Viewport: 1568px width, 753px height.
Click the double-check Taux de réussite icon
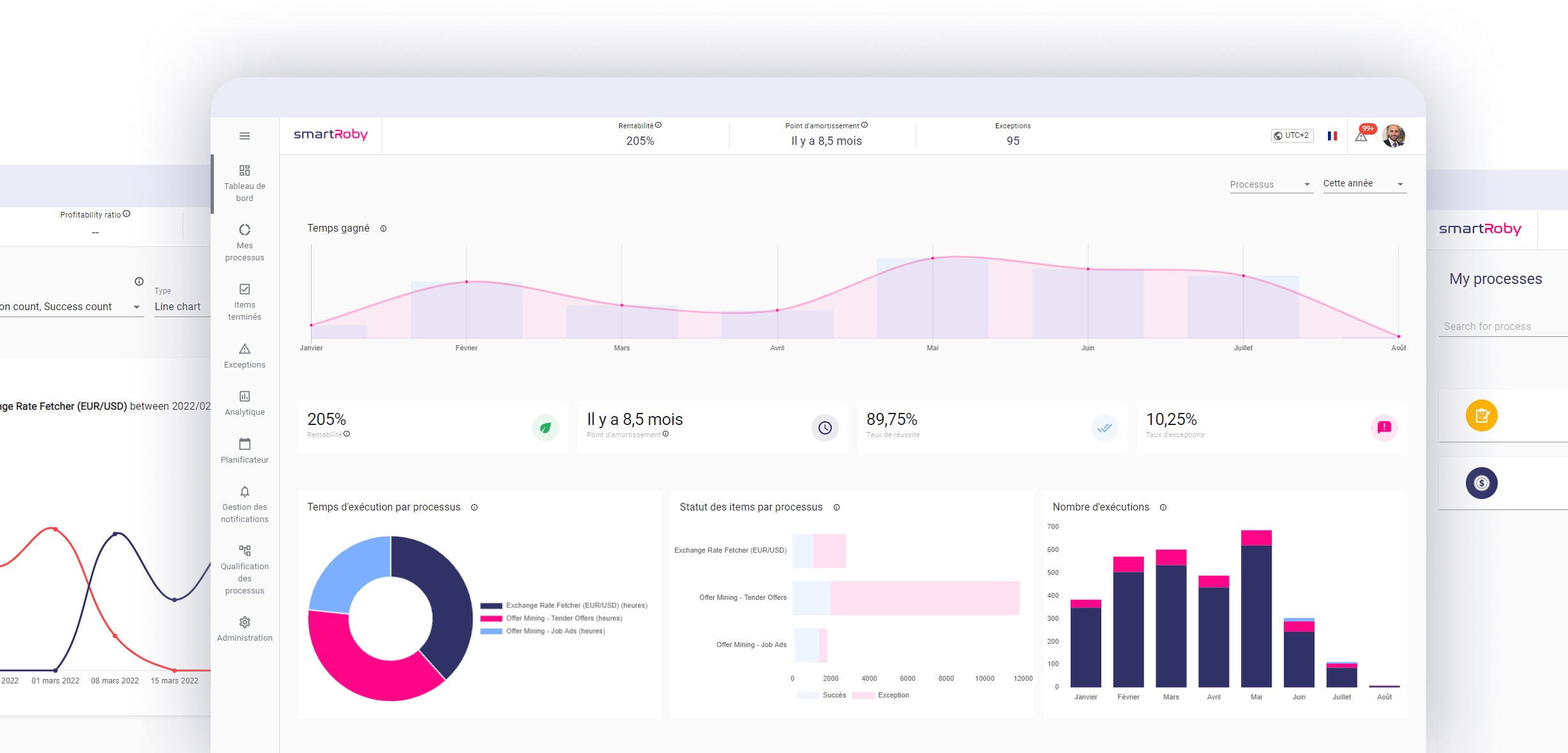pos(1104,428)
